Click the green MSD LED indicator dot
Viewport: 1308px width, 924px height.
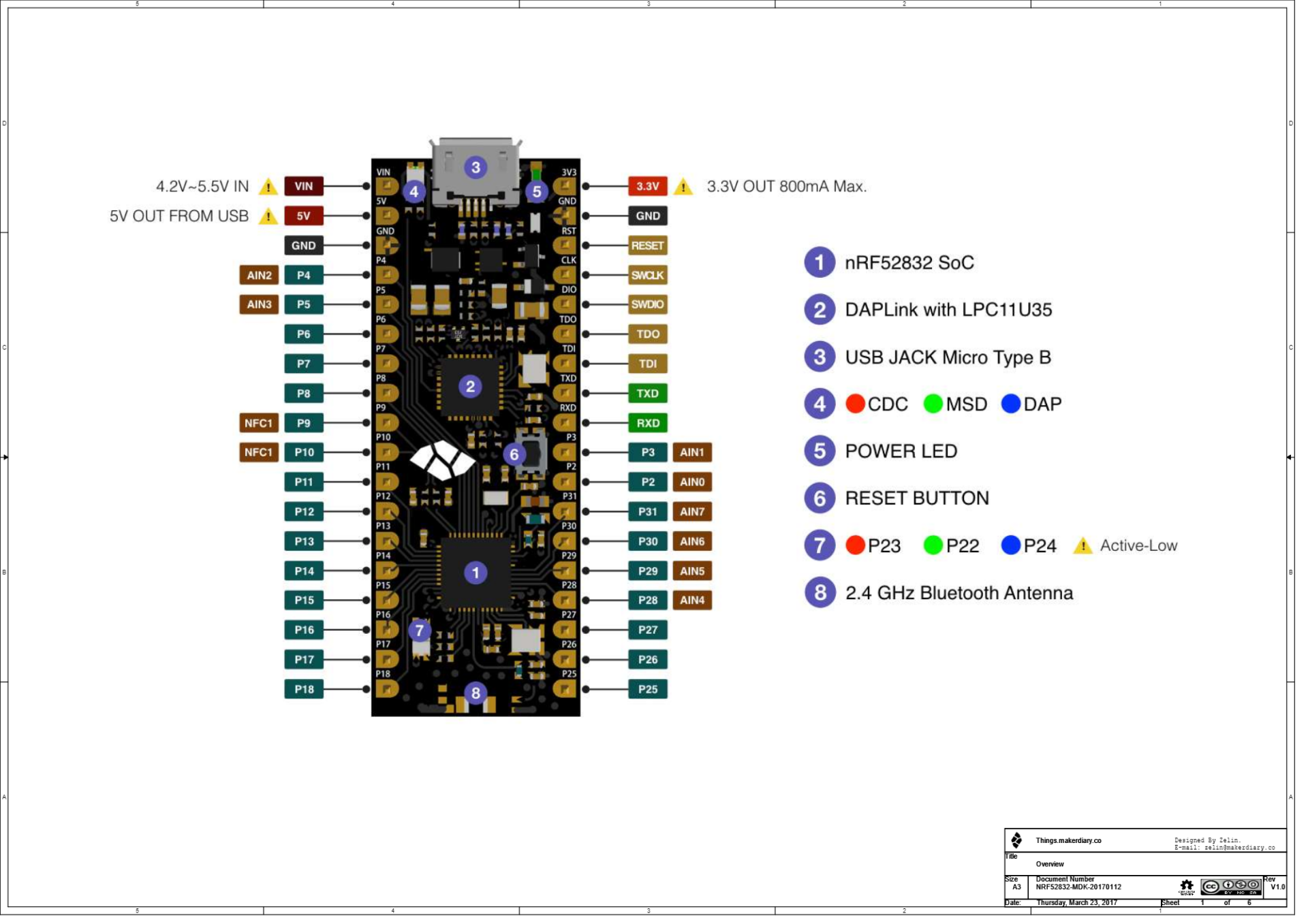(933, 404)
